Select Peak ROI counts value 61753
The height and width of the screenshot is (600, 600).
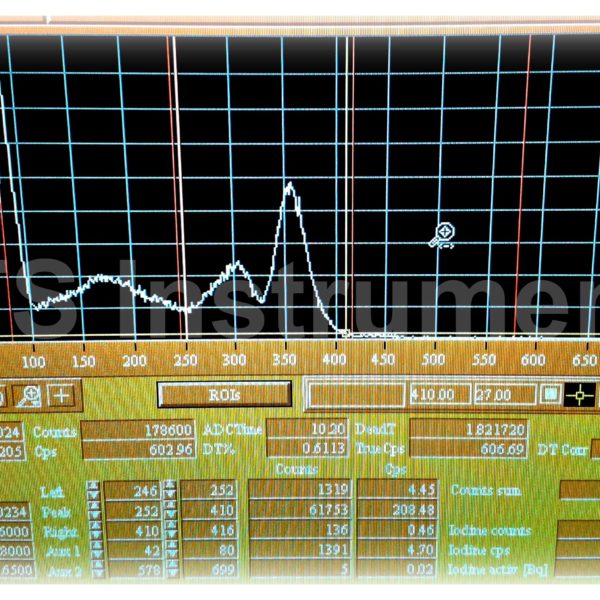point(300,509)
